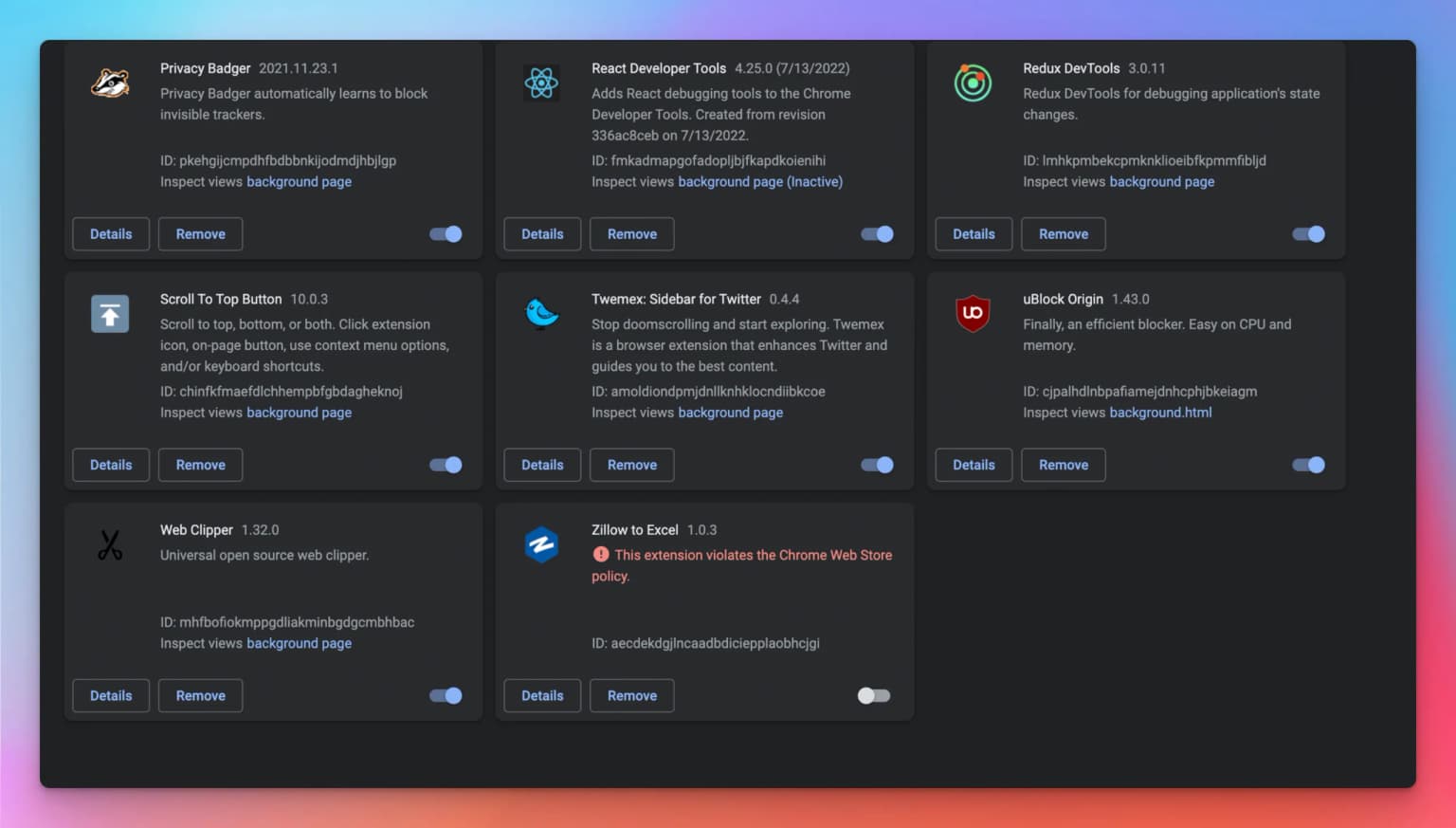Remove the Web Clipper extension
Viewport: 1456px width, 828px height.
pos(201,696)
